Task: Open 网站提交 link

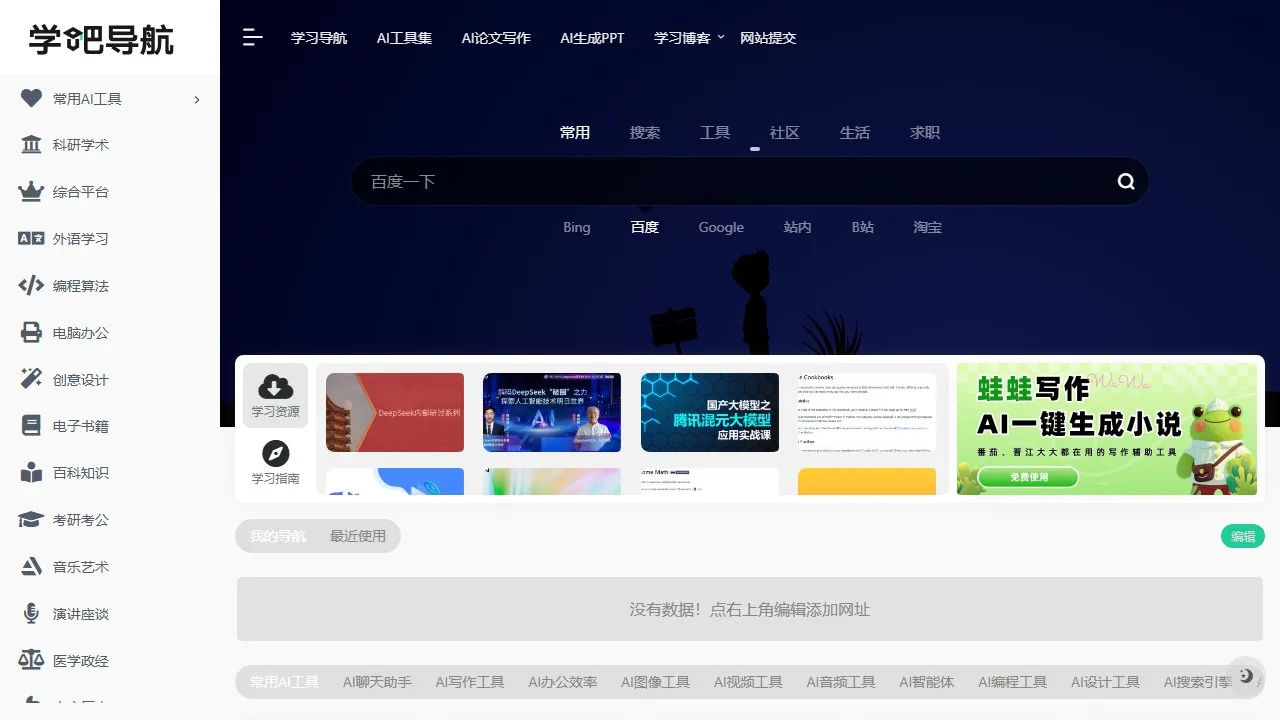Action: 768,38
